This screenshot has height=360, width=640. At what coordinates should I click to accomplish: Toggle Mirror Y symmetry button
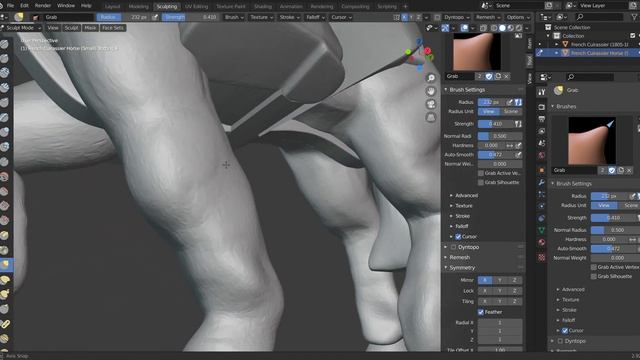pyautogui.click(x=500, y=280)
